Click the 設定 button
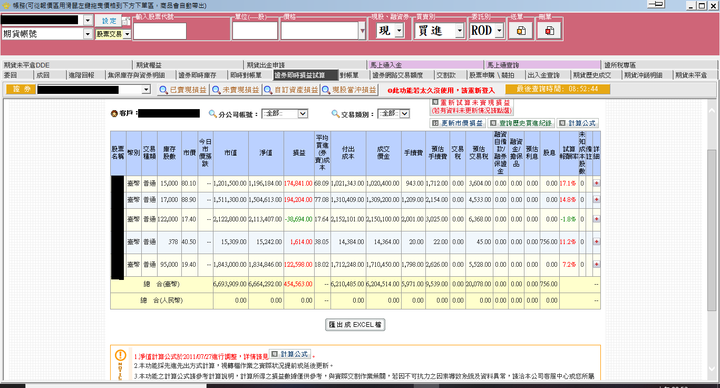The width and height of the screenshot is (720, 388). click(x=109, y=21)
